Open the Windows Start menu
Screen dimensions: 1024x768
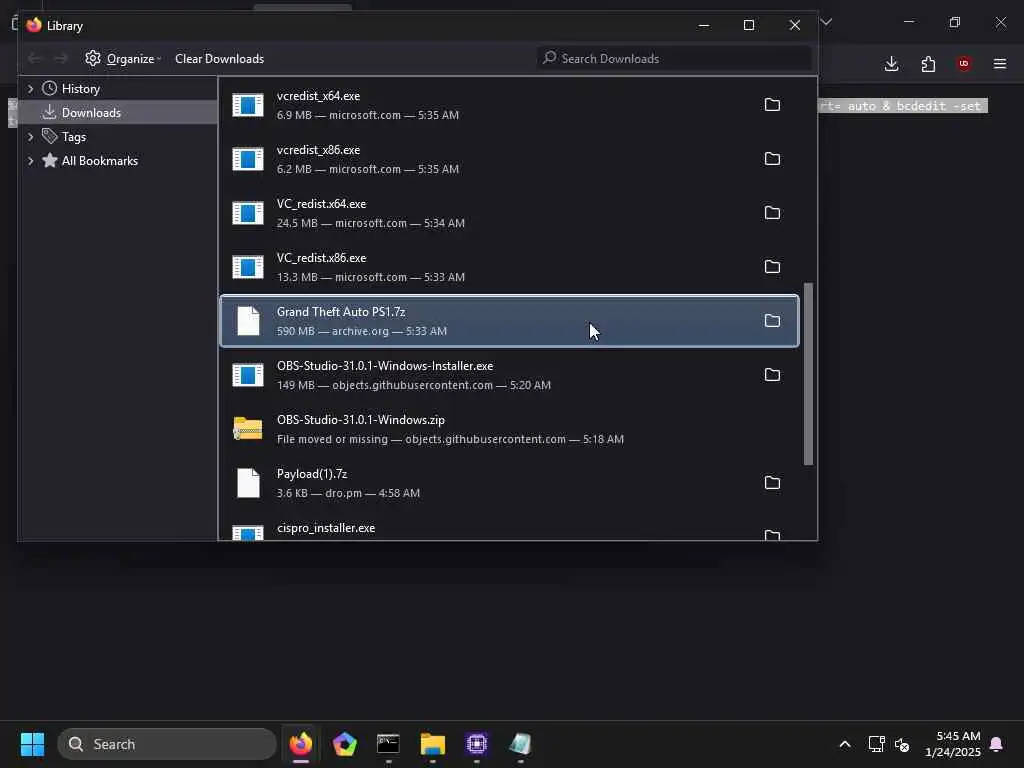point(33,744)
